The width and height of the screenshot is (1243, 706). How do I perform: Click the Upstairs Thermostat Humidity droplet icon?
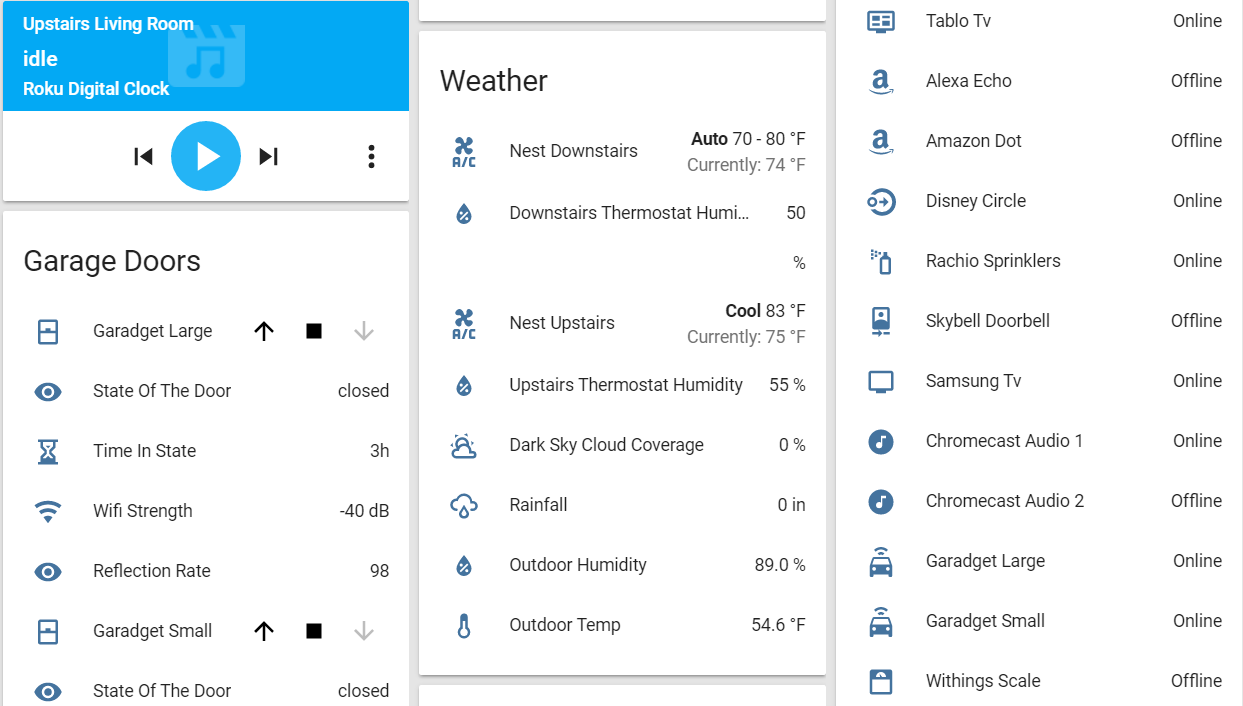[464, 385]
